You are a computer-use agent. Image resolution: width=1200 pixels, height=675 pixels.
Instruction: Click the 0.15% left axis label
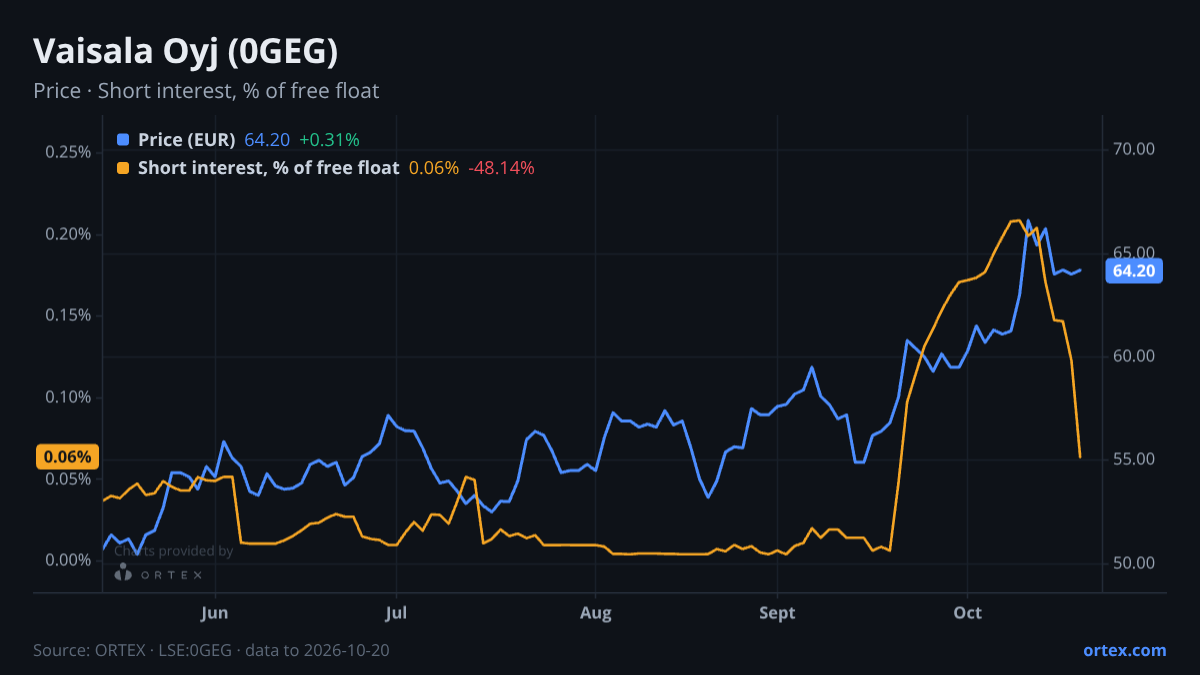click(x=68, y=315)
